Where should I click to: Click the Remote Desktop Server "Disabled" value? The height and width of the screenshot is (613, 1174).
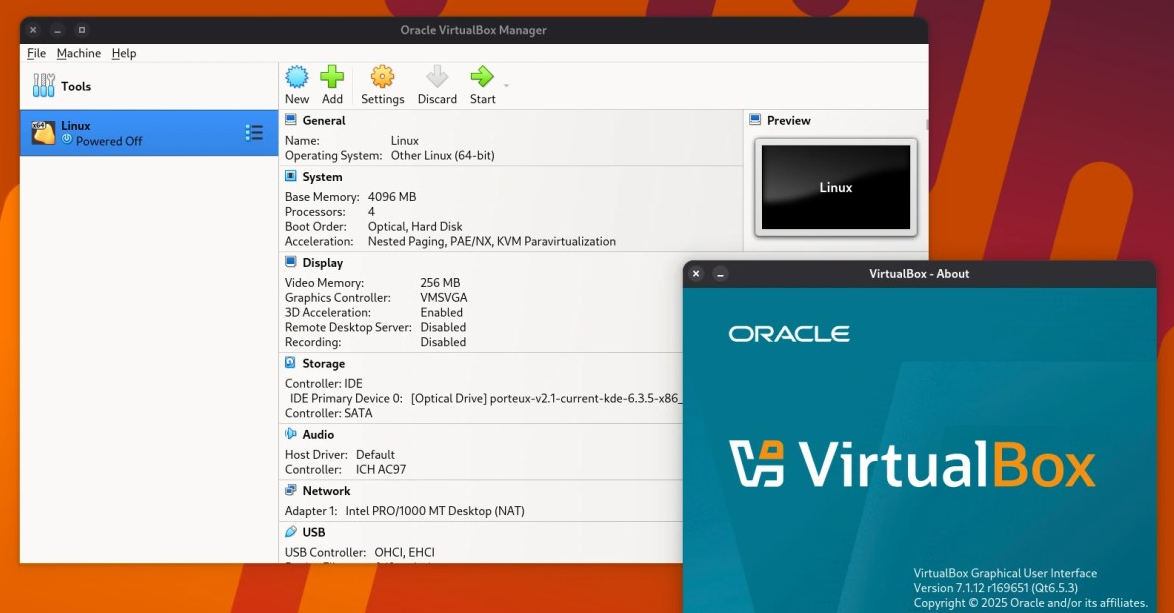[x=443, y=328]
